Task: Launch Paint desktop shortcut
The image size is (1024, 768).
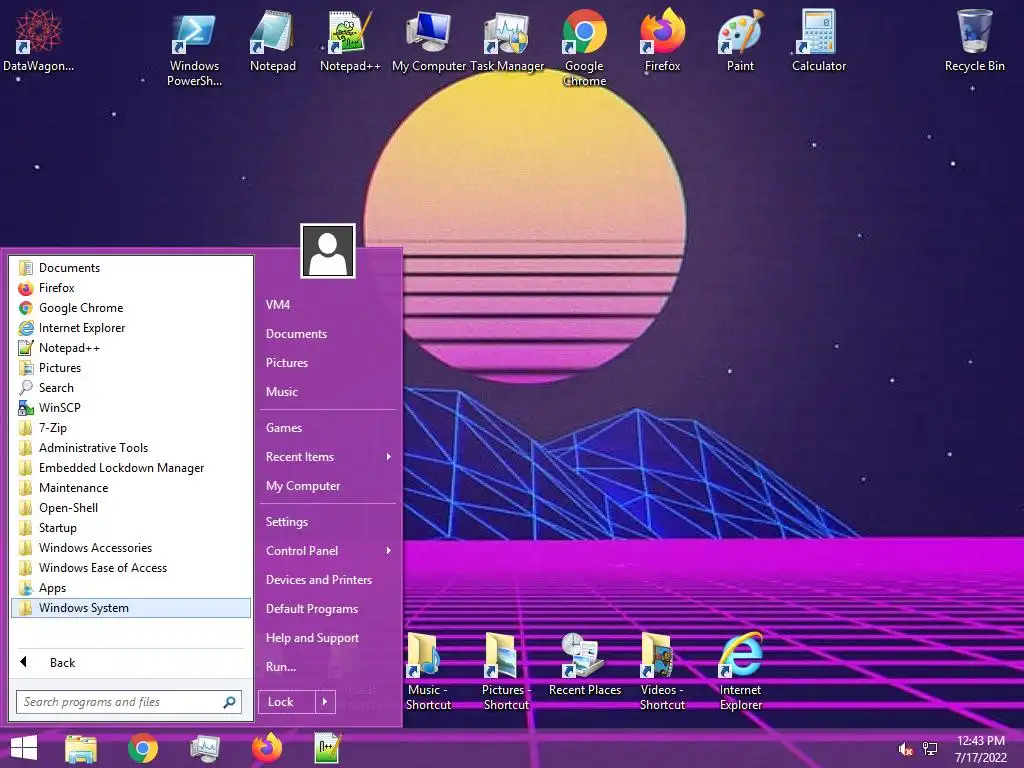Action: (x=740, y=40)
